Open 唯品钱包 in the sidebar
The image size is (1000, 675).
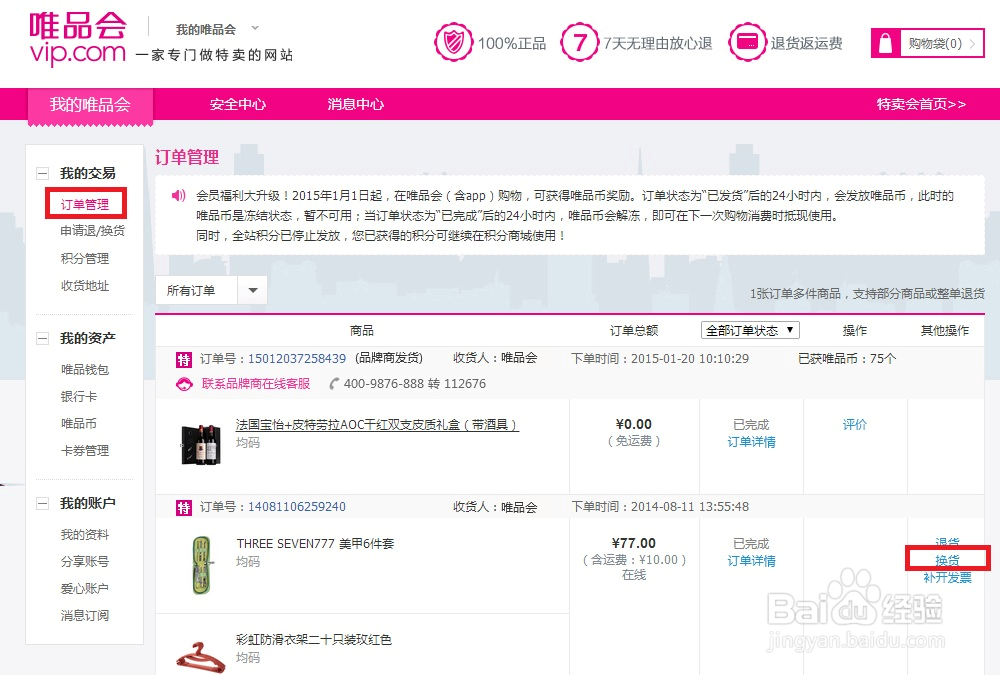pyautogui.click(x=85, y=369)
